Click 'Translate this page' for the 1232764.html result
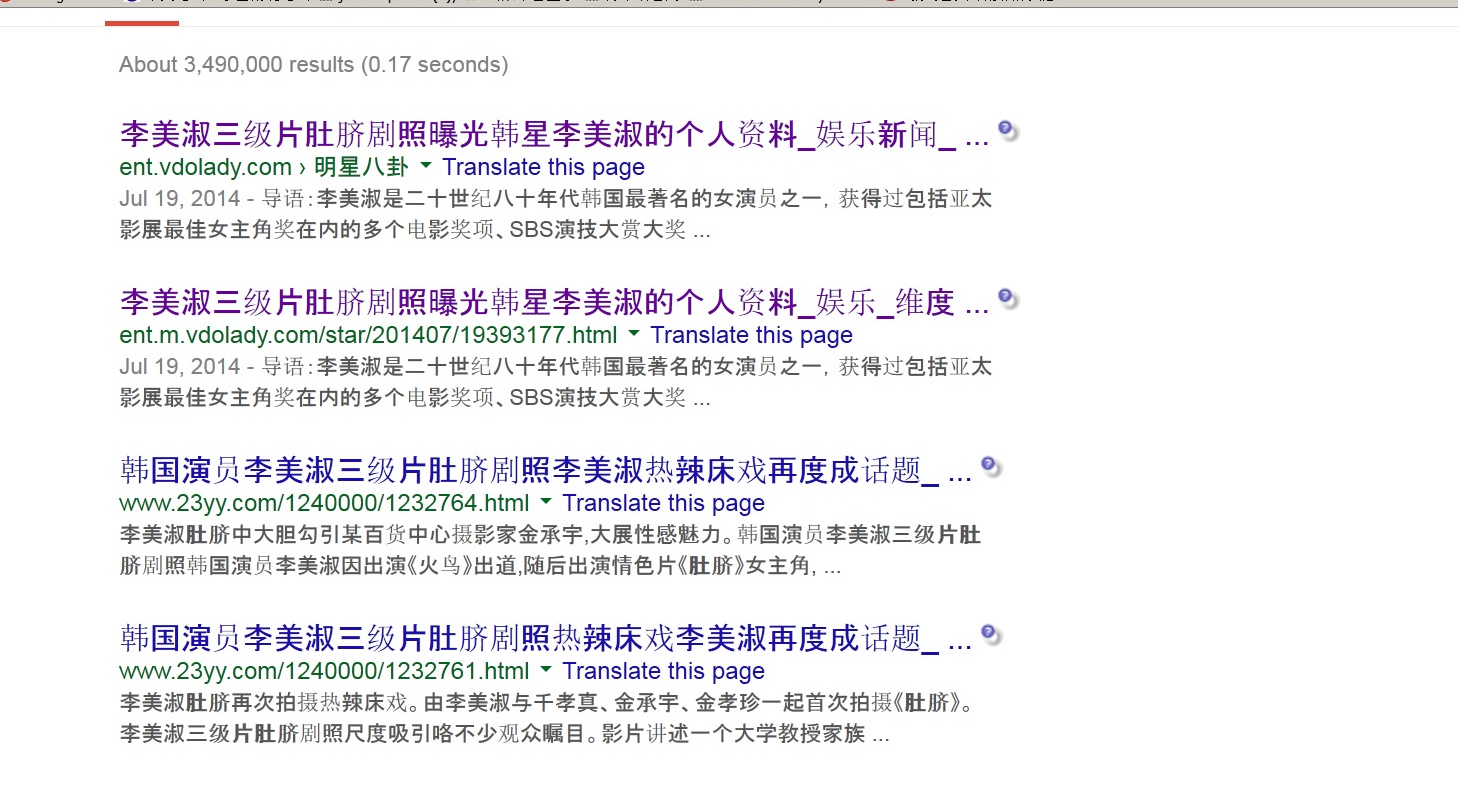Screen dimensions: 1458x790 pos(663,503)
